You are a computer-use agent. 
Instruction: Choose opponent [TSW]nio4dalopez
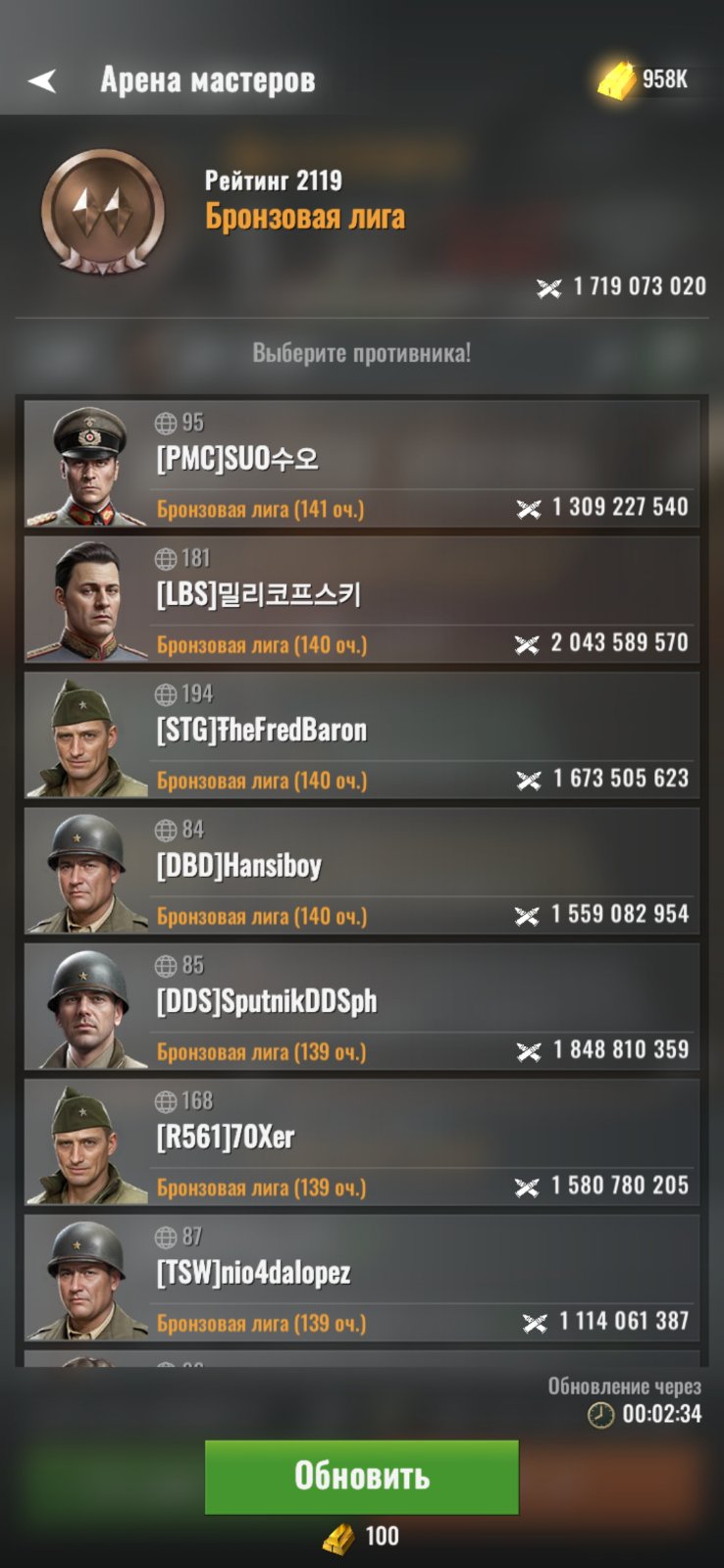point(362,1278)
